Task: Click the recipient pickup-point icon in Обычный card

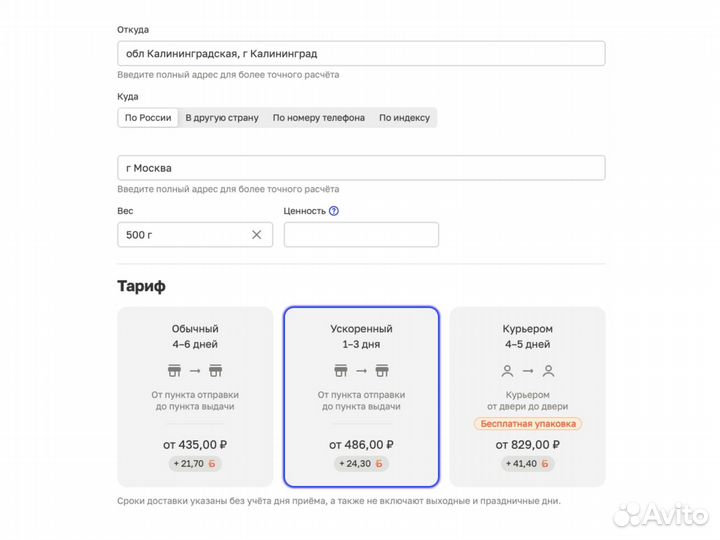Action: 215,370
